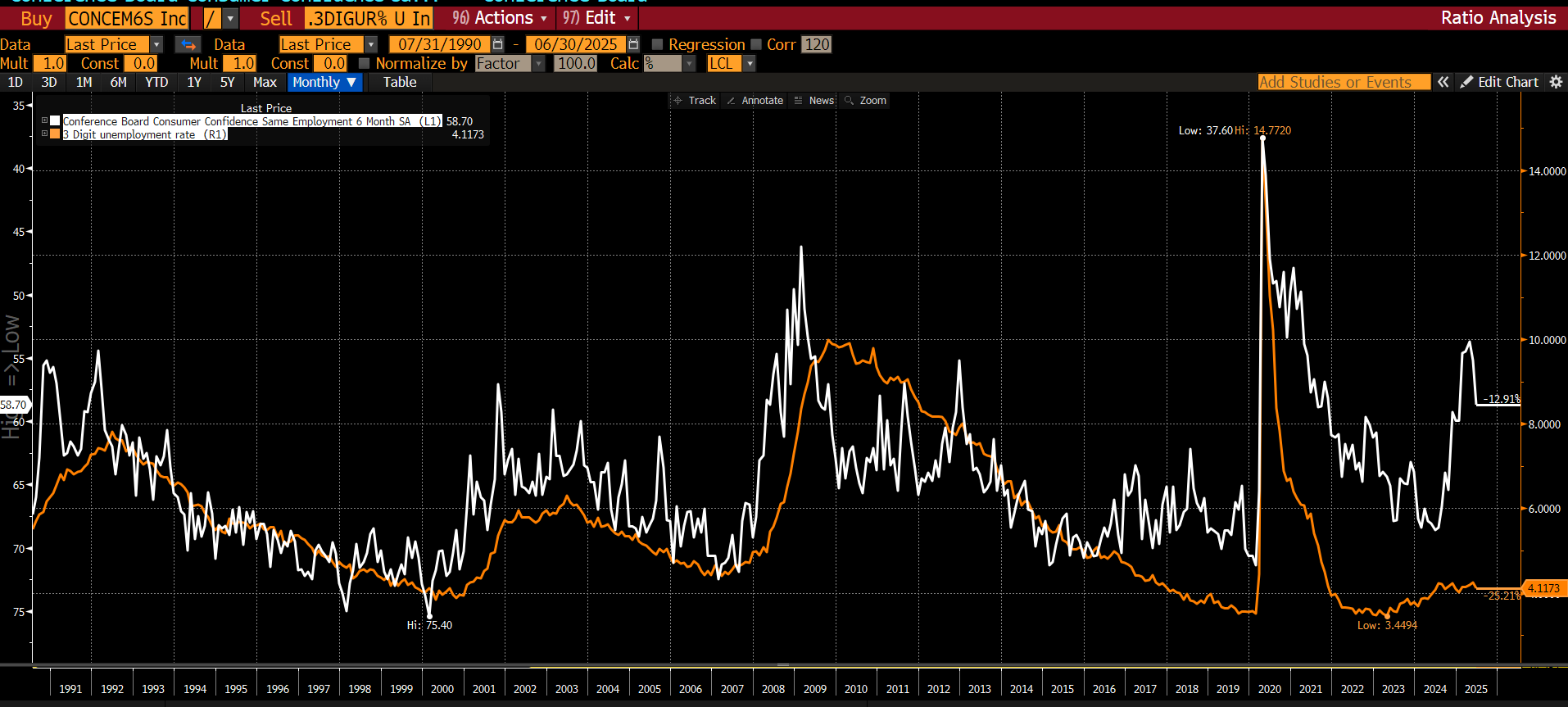This screenshot has height=707, width=1568.
Task: Open the Edit menu dropdown
Action: coord(596,18)
